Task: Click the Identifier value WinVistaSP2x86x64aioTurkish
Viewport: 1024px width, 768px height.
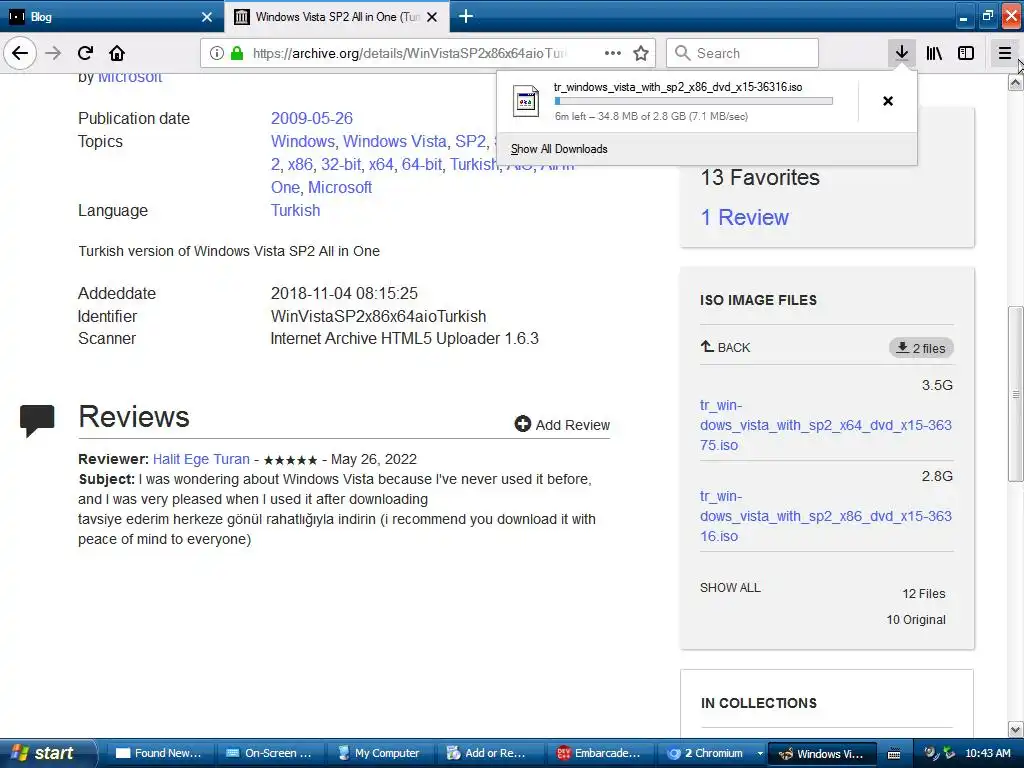Action: tap(378, 316)
